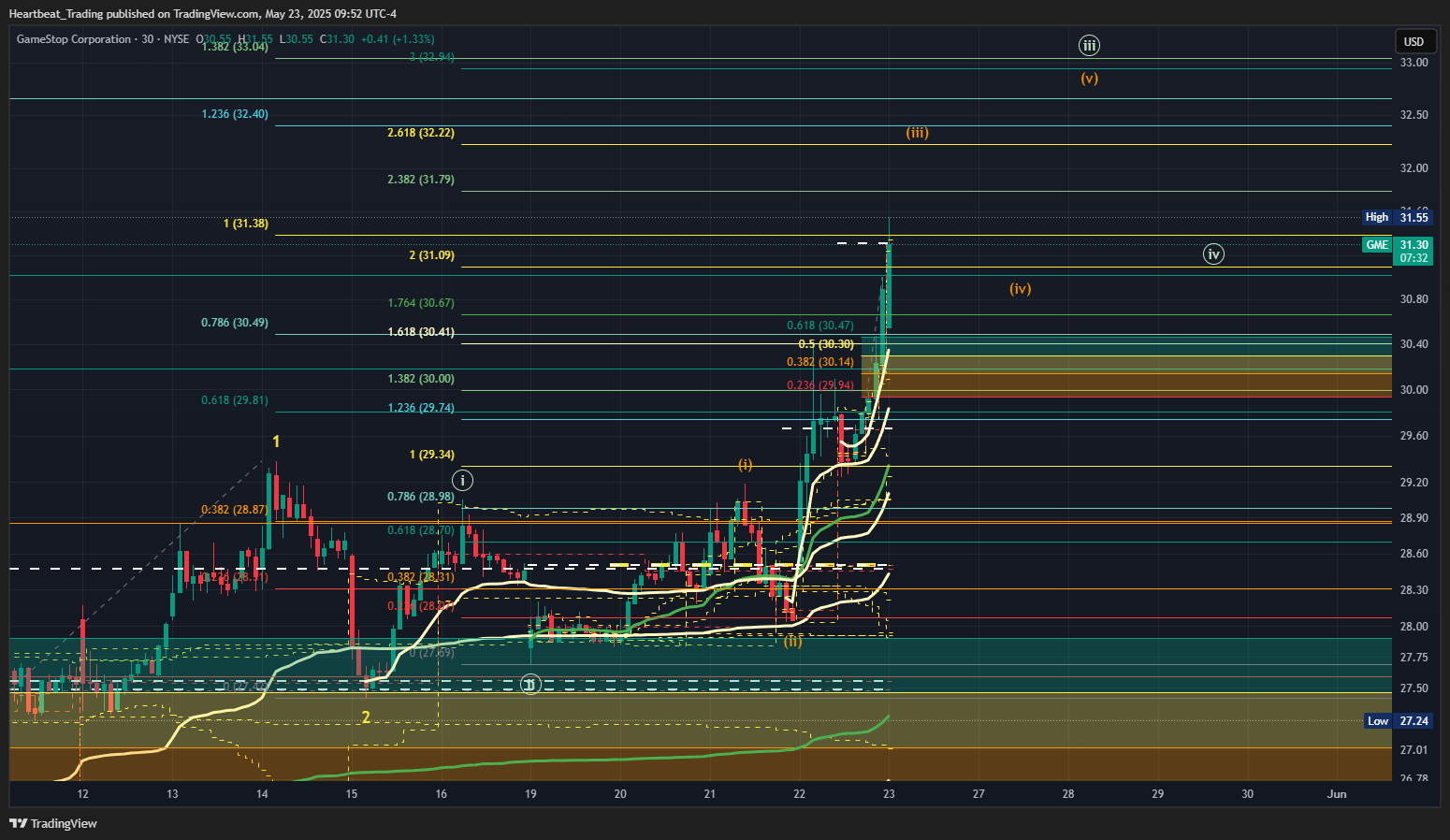Click the 32.50 price axis label
Viewport: 1450px width, 840px height.
[1414, 115]
